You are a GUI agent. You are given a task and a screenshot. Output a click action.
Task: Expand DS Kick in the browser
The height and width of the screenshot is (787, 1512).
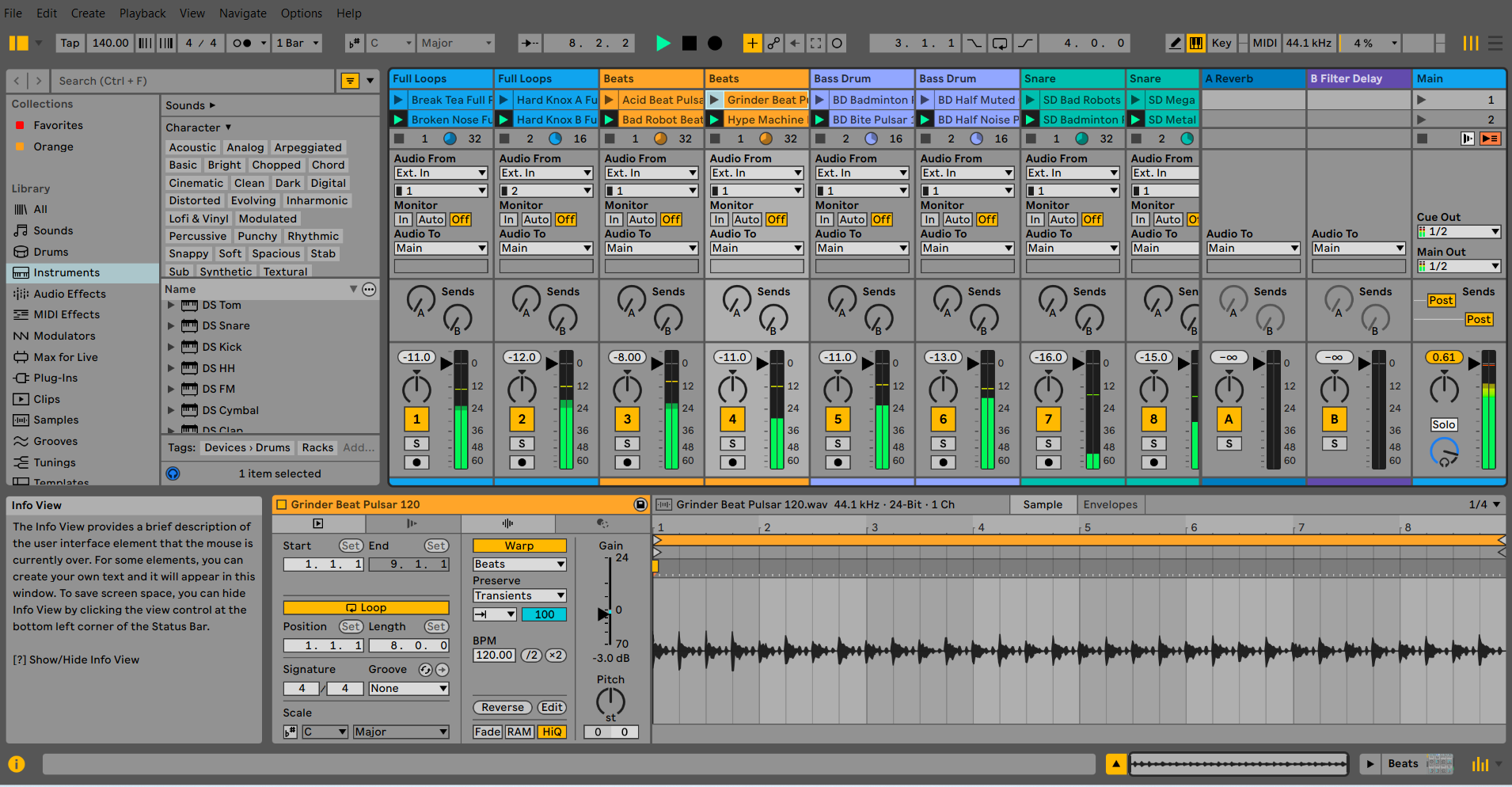pos(171,346)
